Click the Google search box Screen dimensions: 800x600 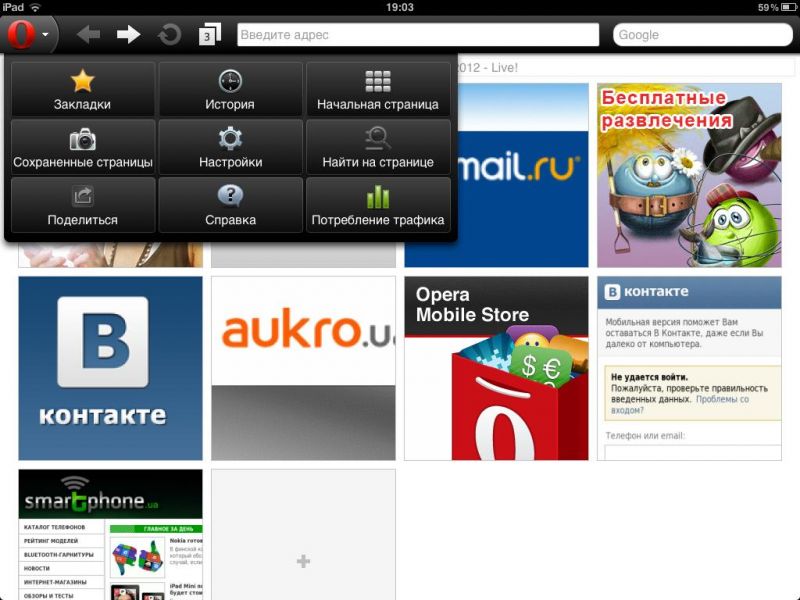(702, 35)
